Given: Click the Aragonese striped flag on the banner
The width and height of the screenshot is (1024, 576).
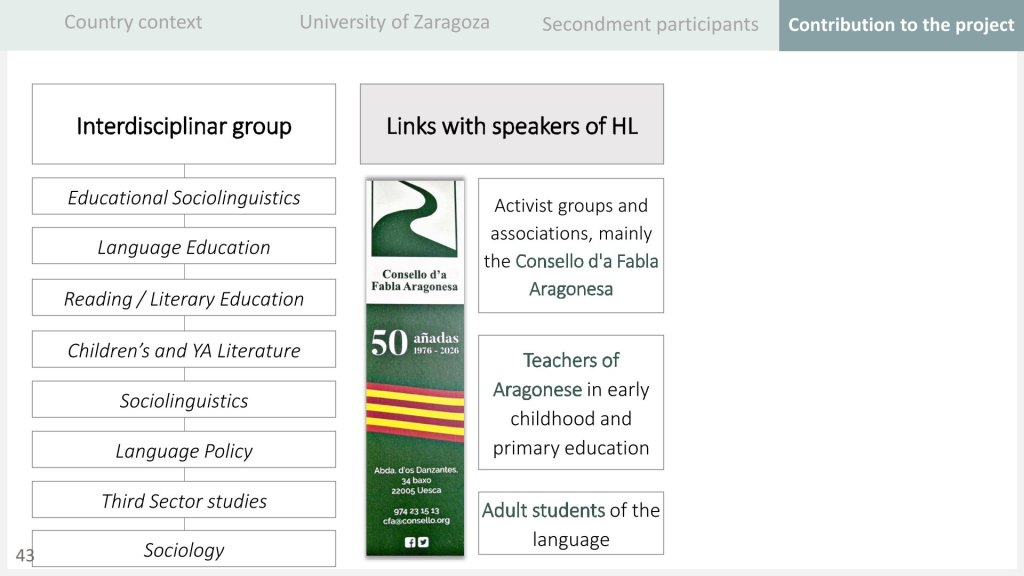Looking at the screenshot, I should point(414,412).
